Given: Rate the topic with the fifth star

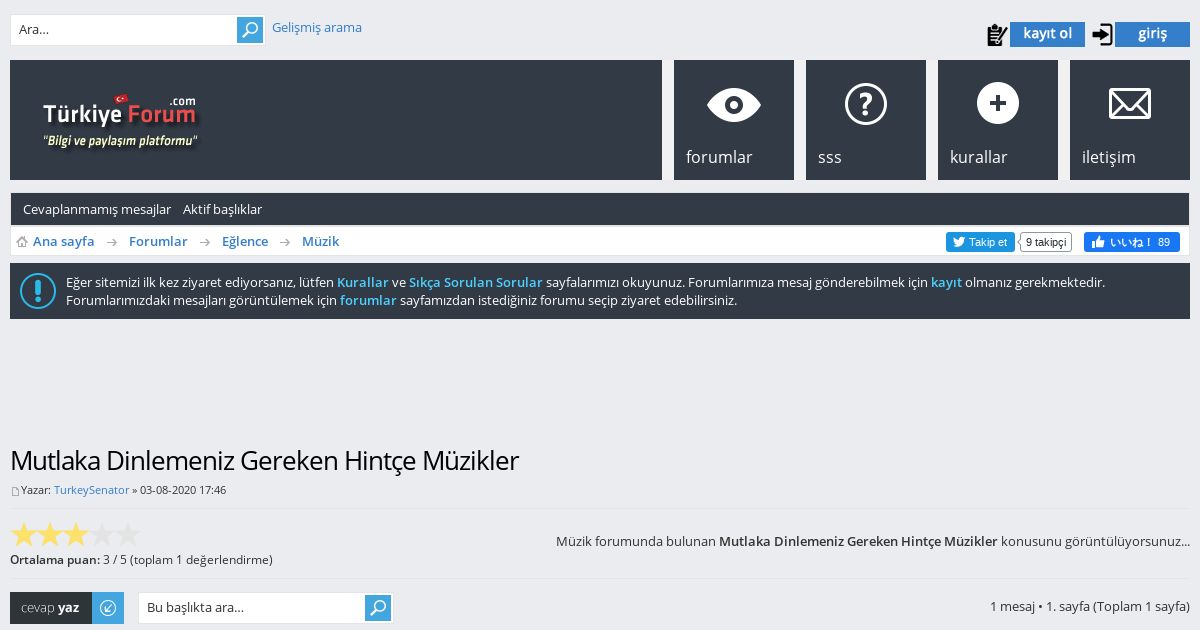Looking at the screenshot, I should pyautogui.click(x=128, y=534).
